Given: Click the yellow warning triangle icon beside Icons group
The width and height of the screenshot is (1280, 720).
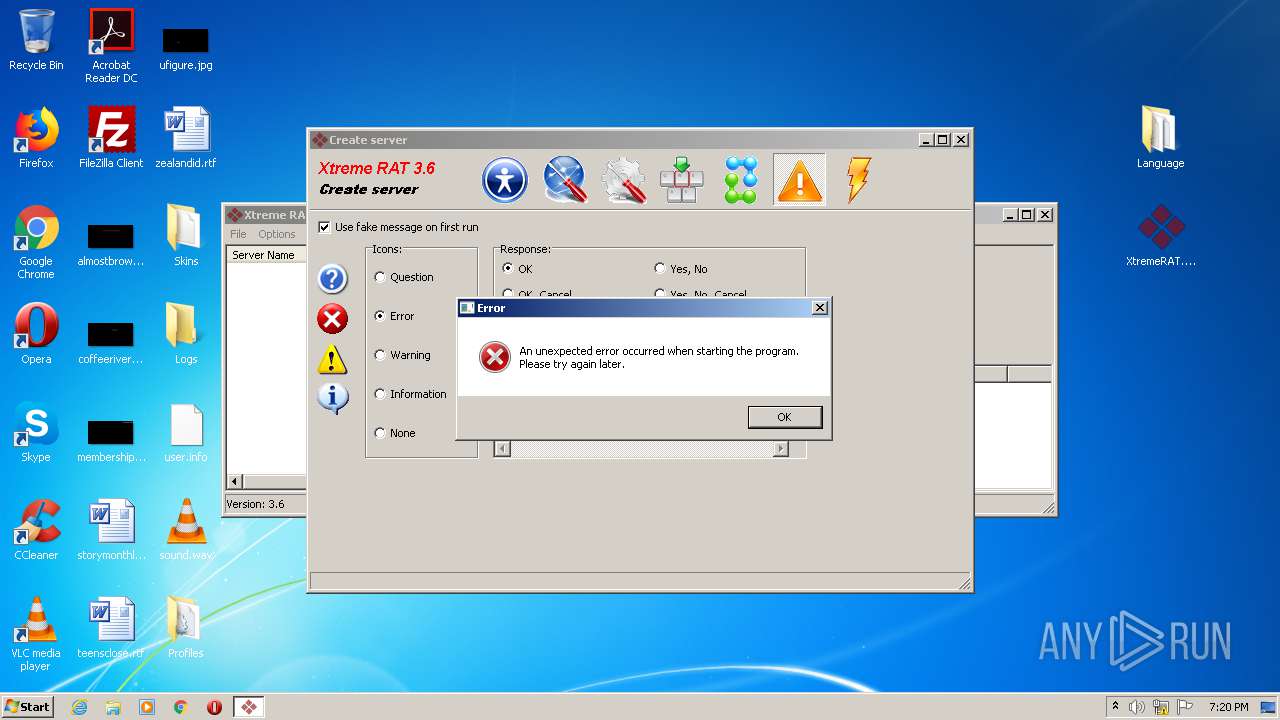Looking at the screenshot, I should point(332,359).
